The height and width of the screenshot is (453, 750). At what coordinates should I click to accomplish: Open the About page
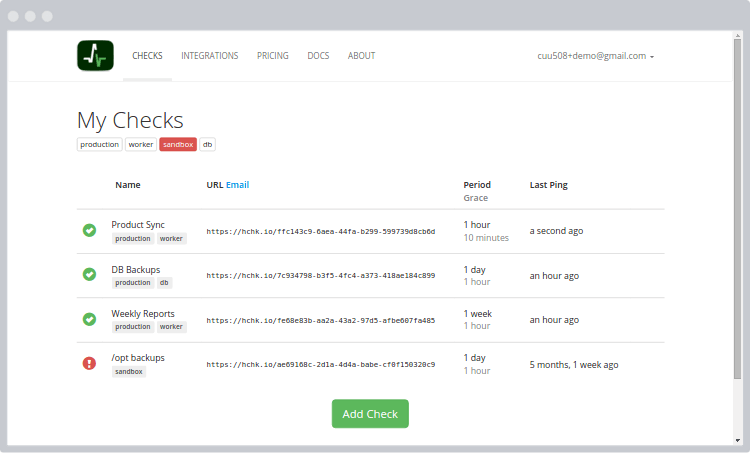(x=361, y=56)
